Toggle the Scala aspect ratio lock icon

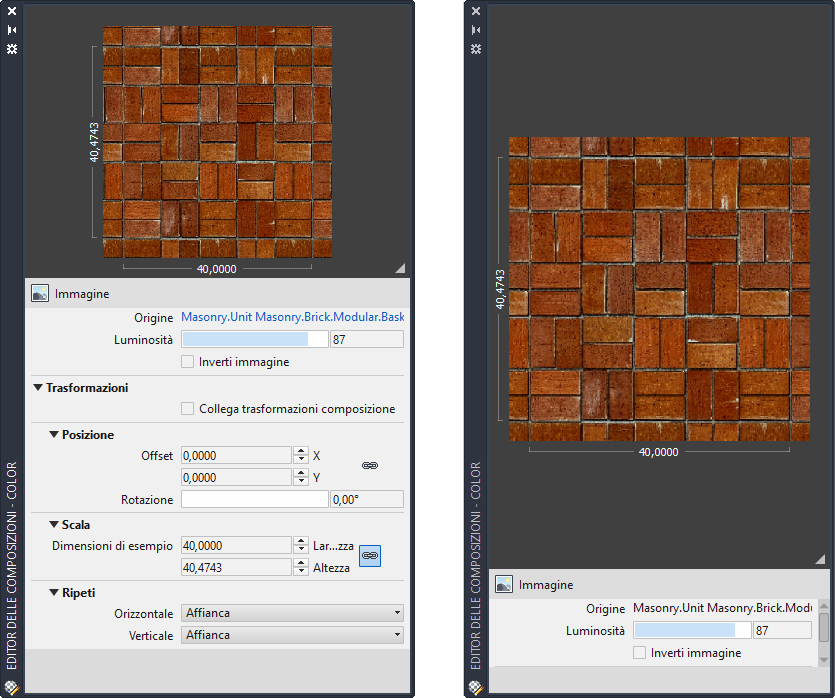coord(370,555)
